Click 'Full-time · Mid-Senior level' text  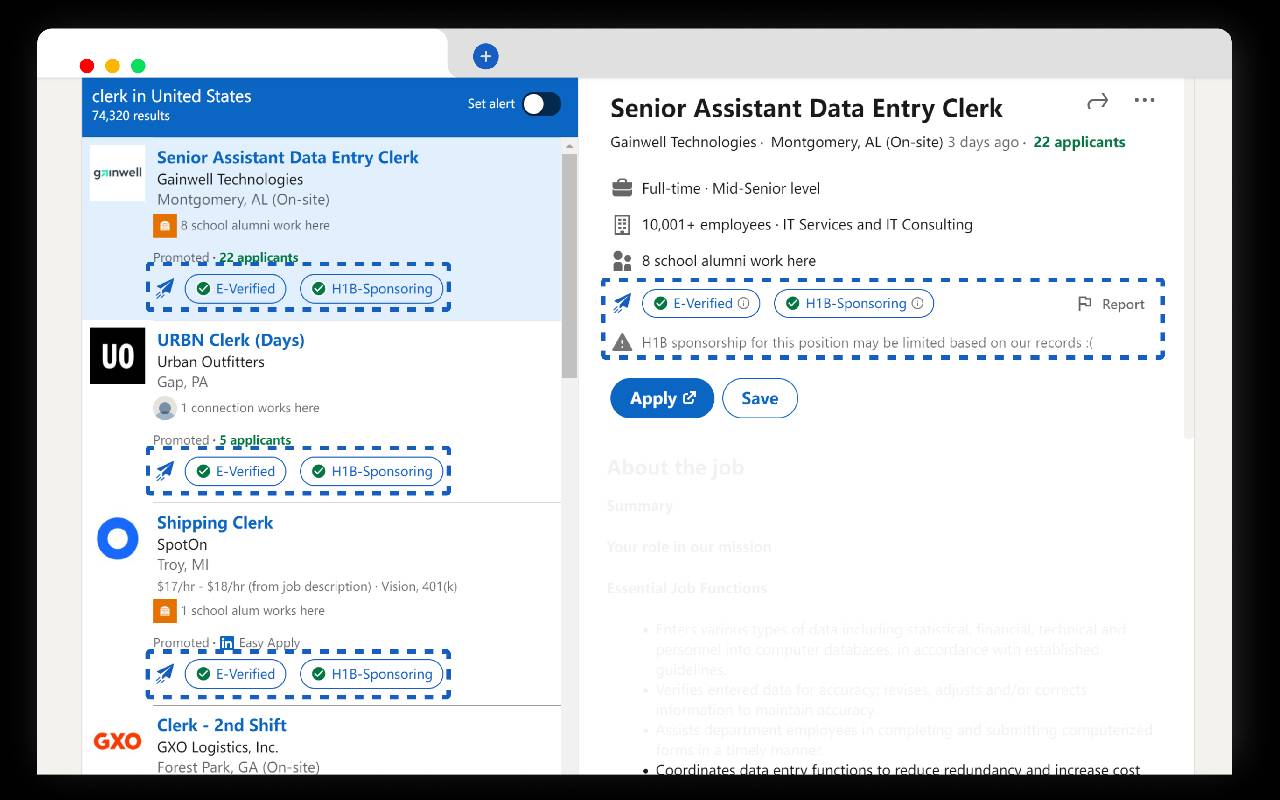[731, 188]
